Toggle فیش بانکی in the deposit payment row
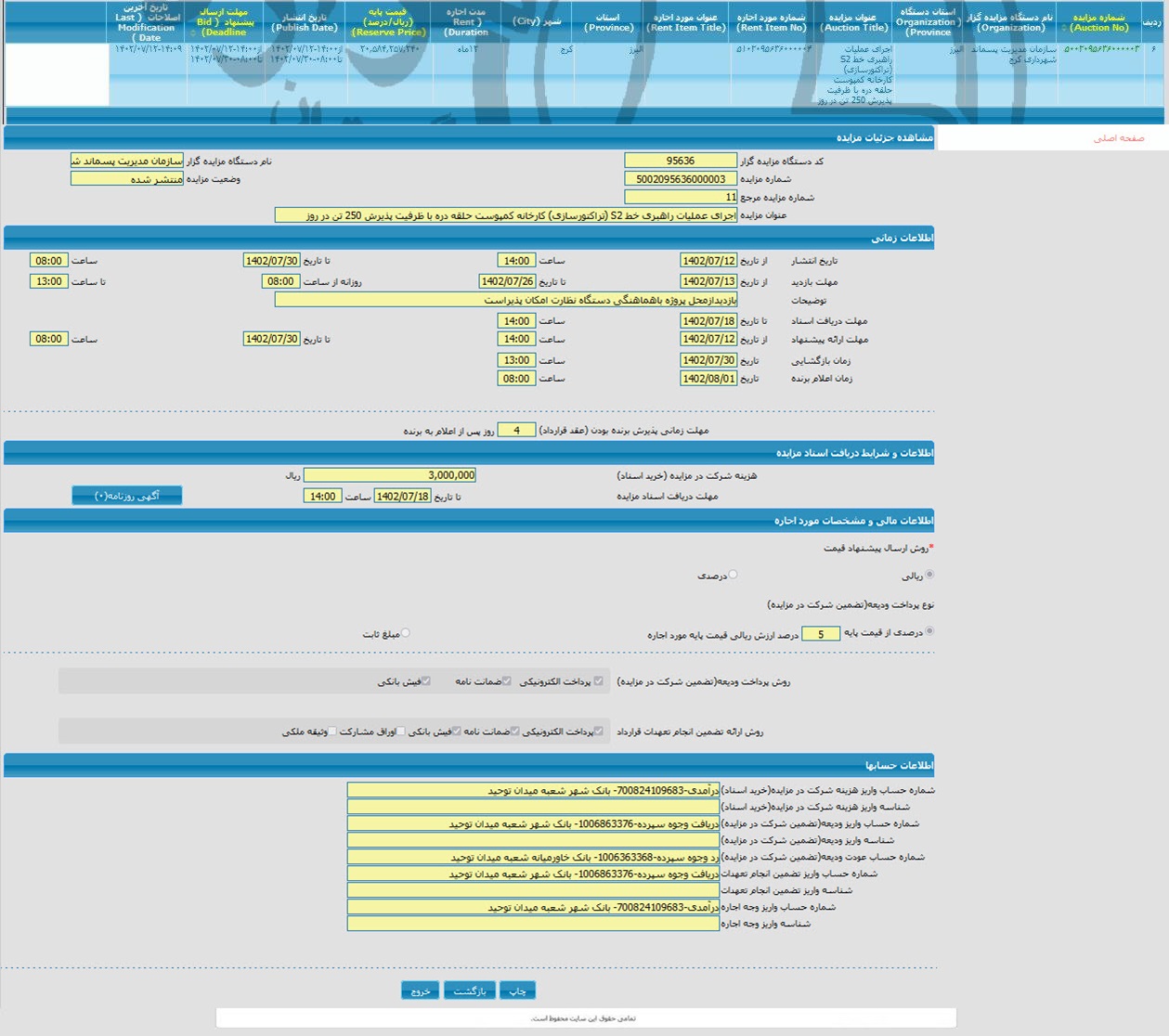Screen dimensions: 1169x1036 tap(426, 681)
